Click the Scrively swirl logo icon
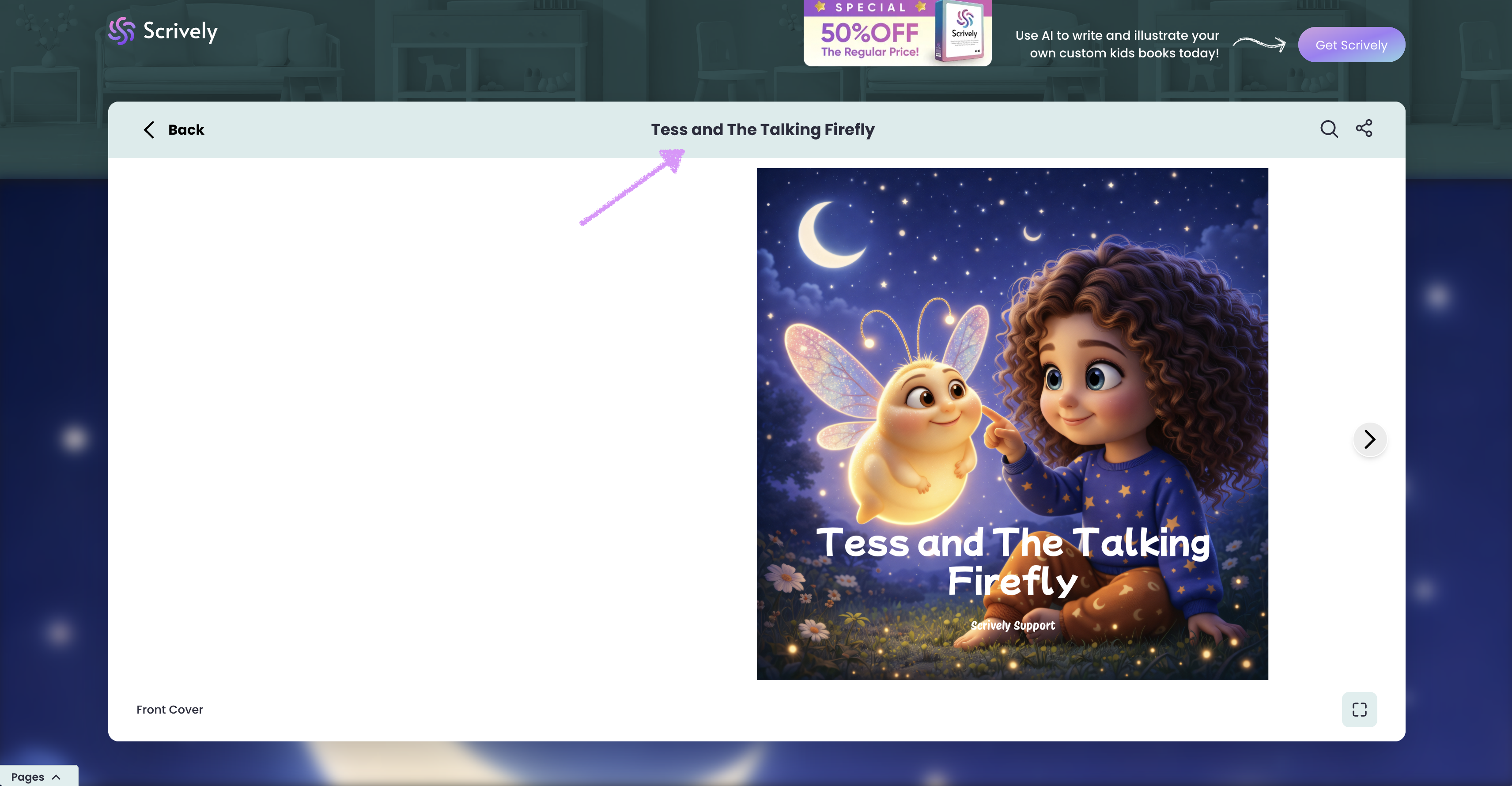The image size is (1512, 786). [x=121, y=30]
